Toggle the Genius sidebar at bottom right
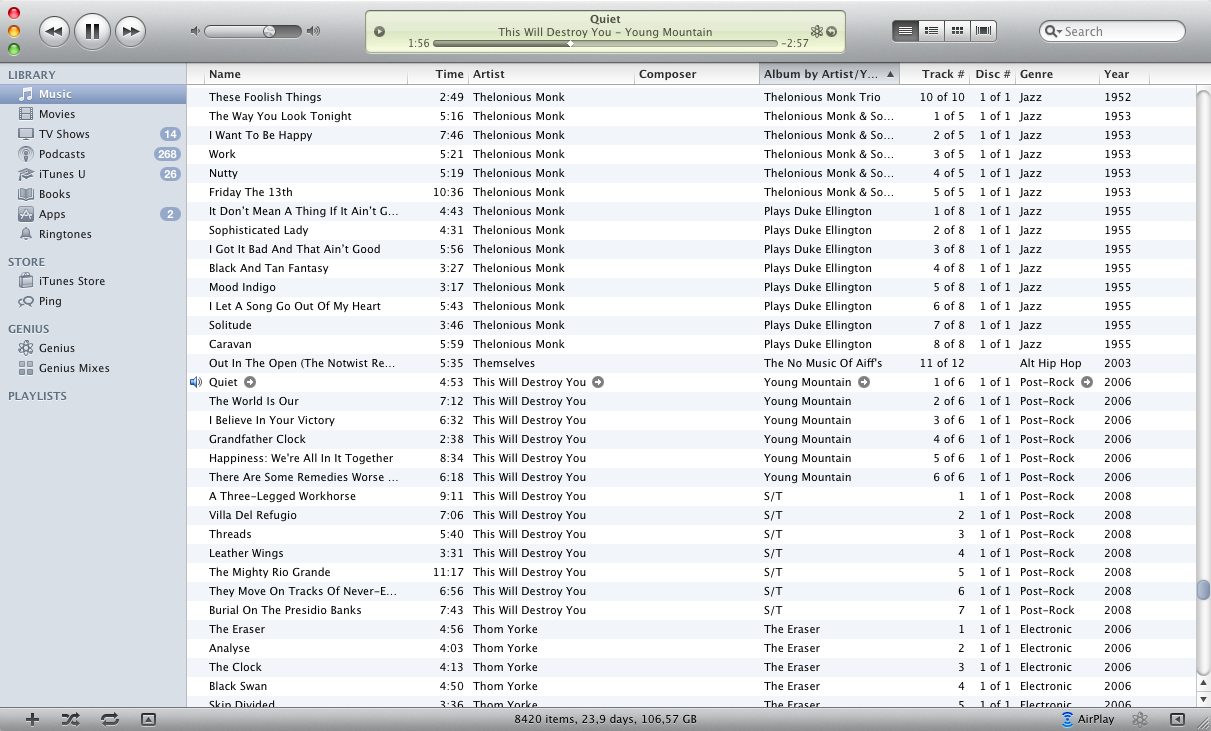Image resolution: width=1211 pixels, height=731 pixels. click(x=1178, y=719)
